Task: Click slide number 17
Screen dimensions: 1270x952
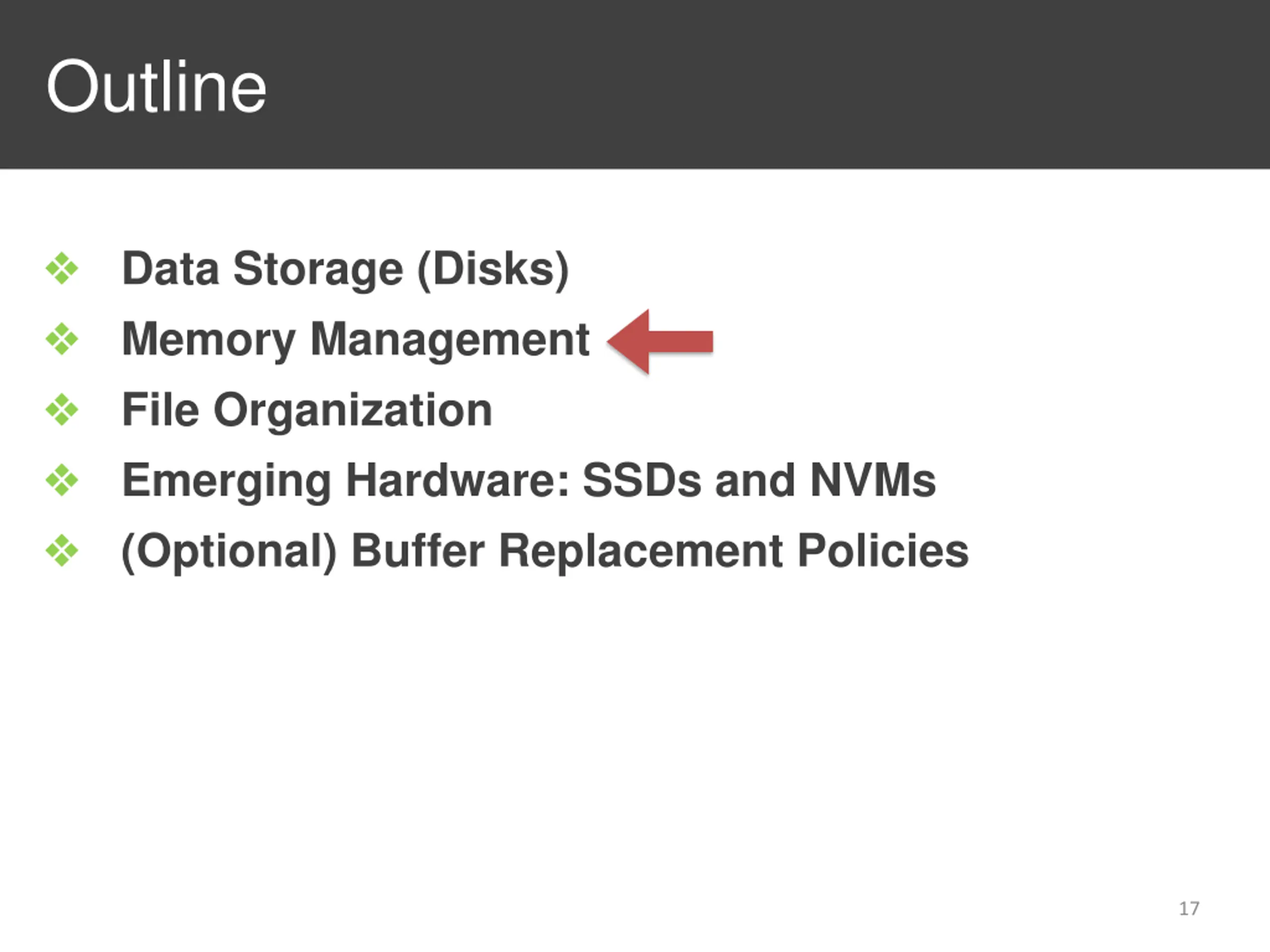Action: [1189, 908]
